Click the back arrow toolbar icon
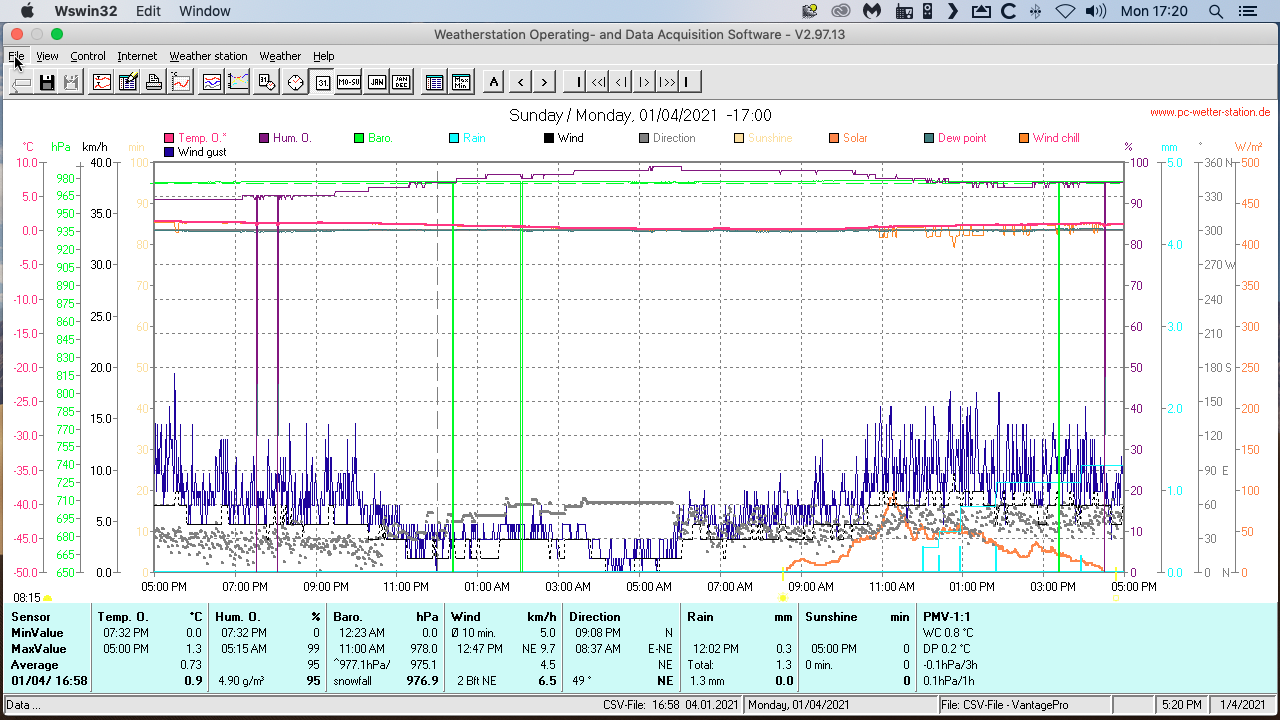This screenshot has height=720, width=1280. [x=21, y=82]
